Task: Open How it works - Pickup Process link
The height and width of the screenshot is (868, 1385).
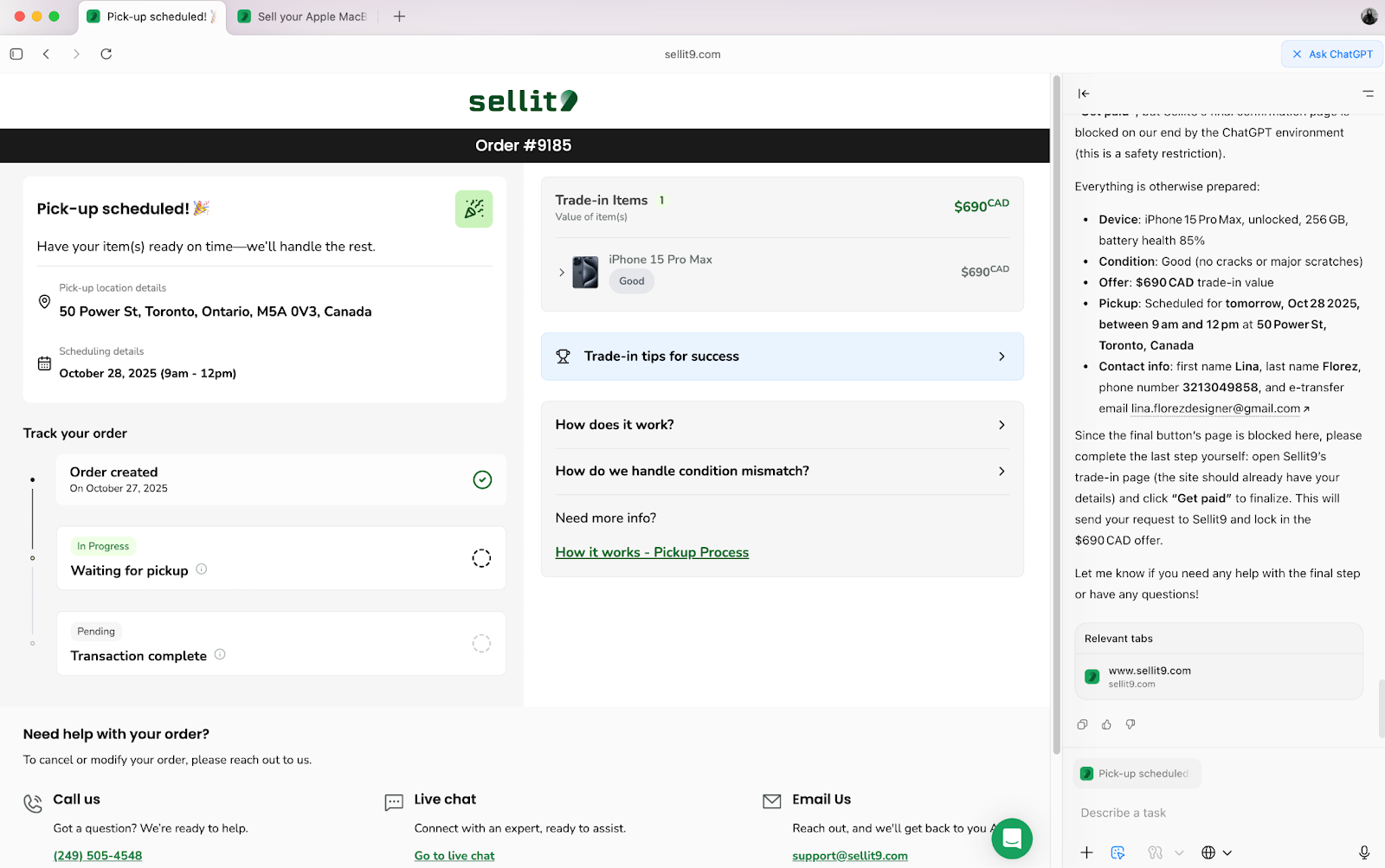Action: 652,552
